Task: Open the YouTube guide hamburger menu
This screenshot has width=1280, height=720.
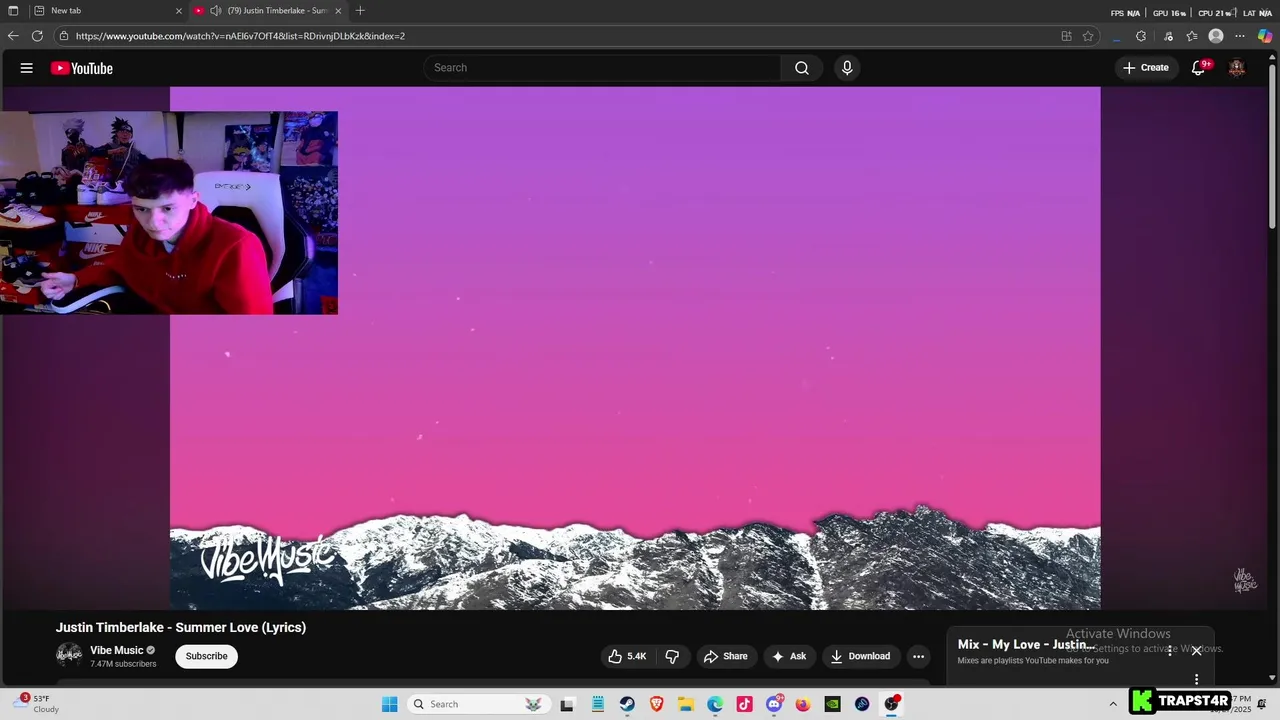Action: [x=27, y=68]
